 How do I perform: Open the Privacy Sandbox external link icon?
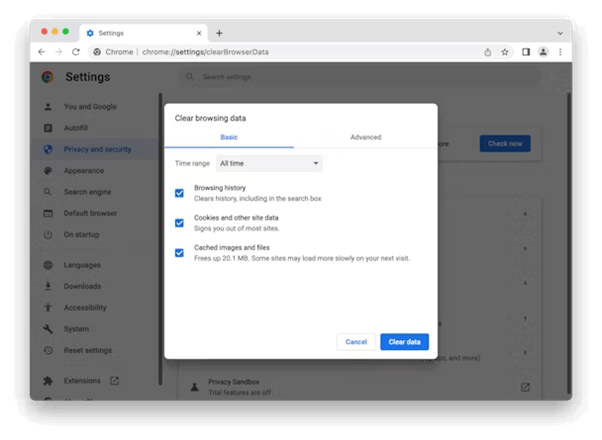tap(525, 387)
